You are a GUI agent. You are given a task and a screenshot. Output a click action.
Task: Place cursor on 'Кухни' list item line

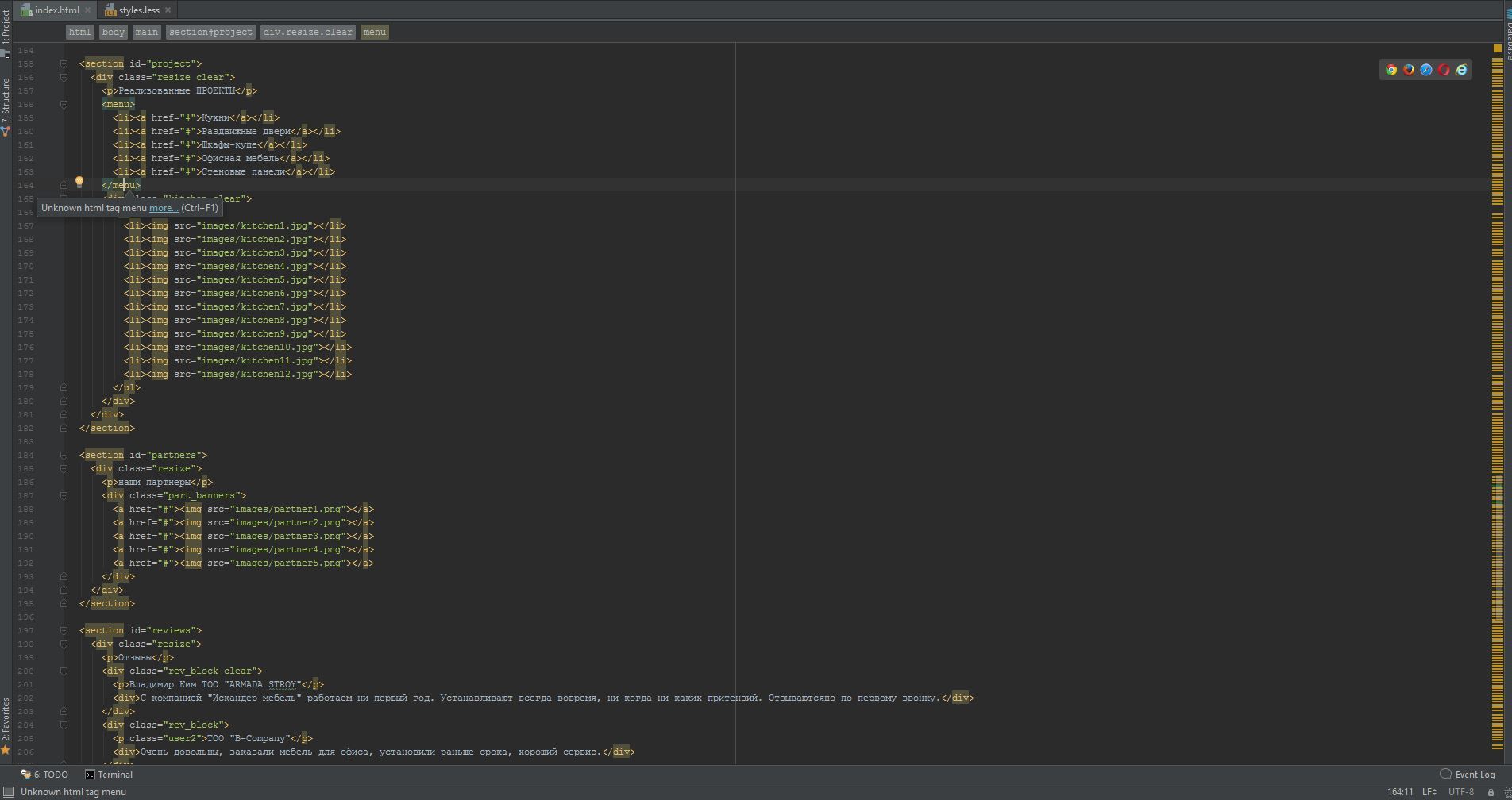(196, 117)
